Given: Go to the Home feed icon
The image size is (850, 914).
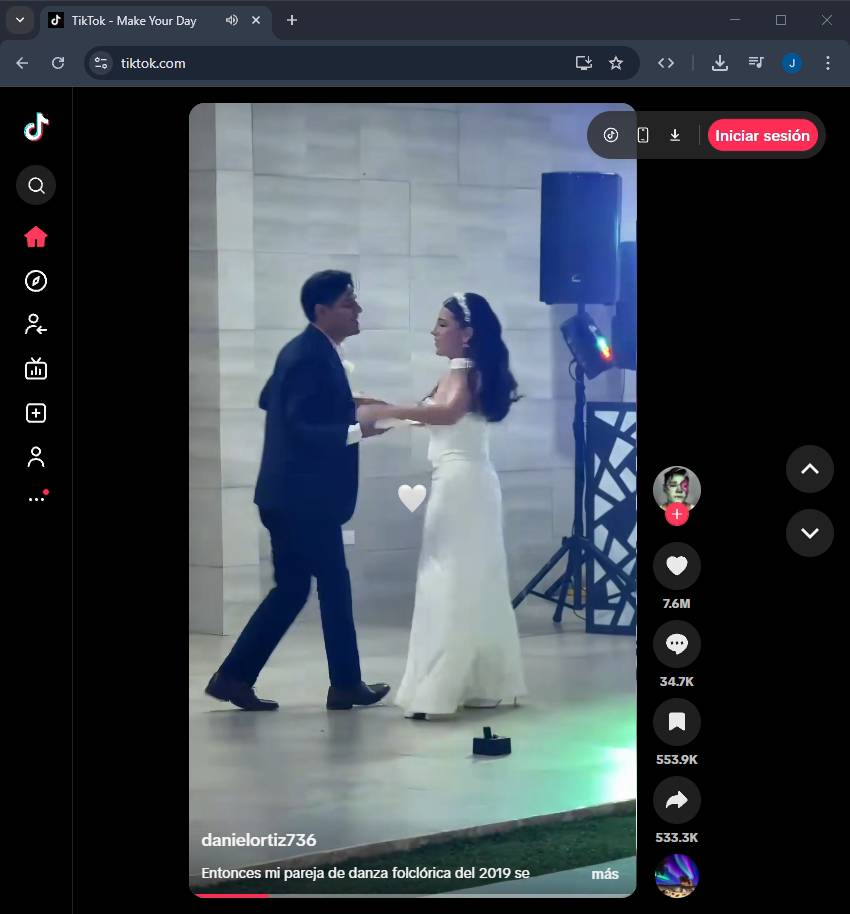Looking at the screenshot, I should (x=36, y=237).
